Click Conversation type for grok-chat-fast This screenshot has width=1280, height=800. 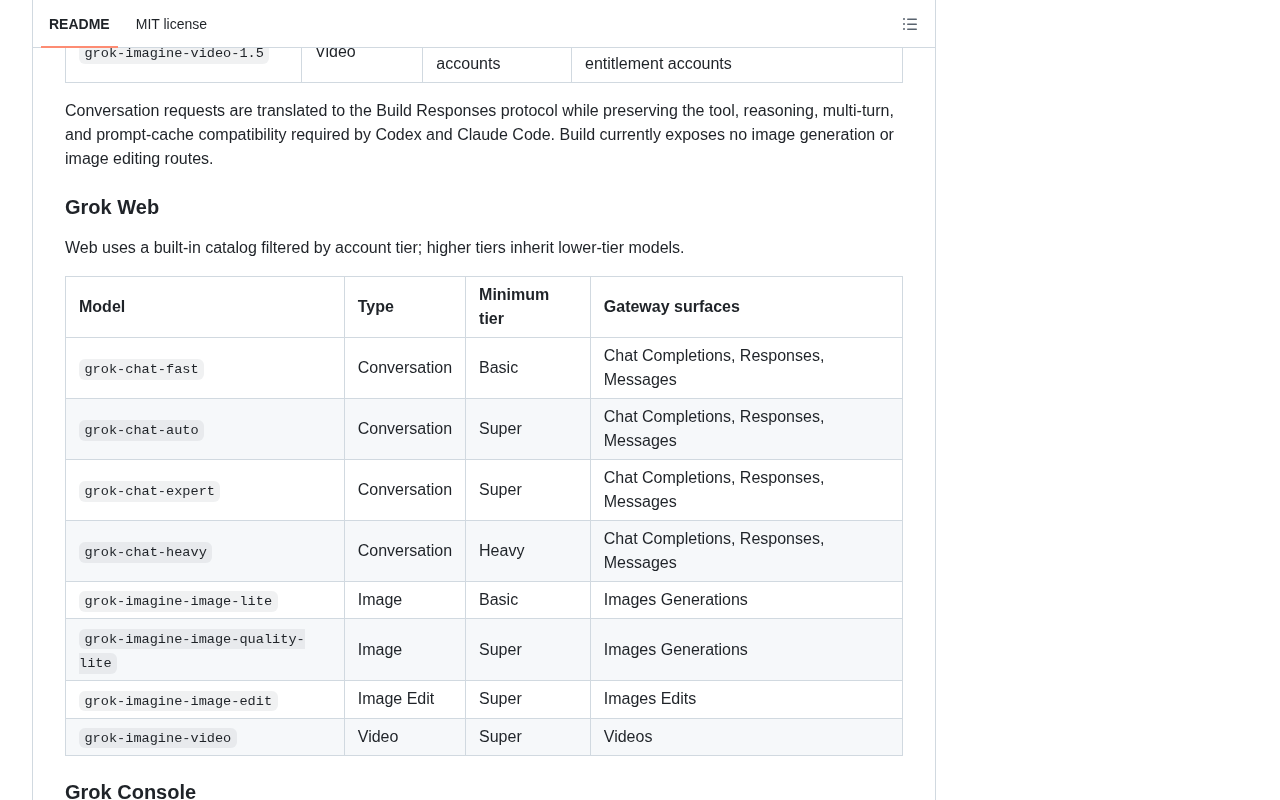coord(404,367)
